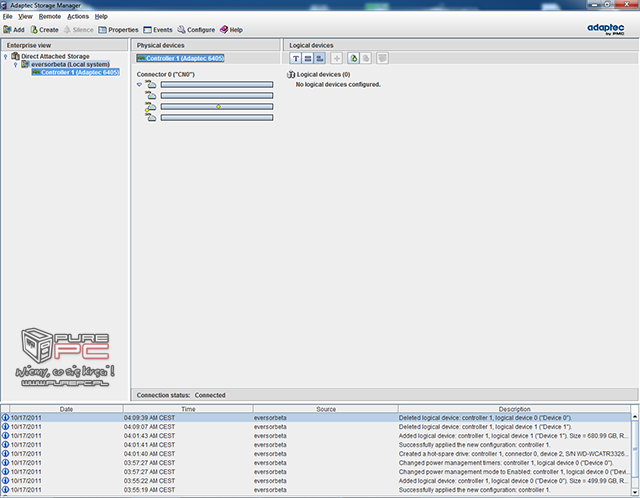Select the hot-spare drive in connector list
Screen dimensions: 640x498
pos(216,107)
